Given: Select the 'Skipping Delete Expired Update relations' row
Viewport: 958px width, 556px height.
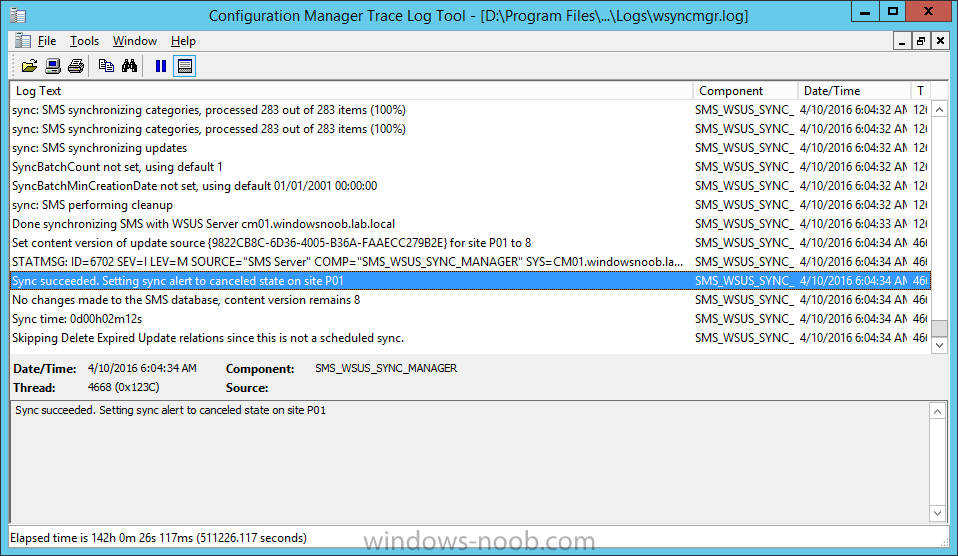Looking at the screenshot, I should 470,337.
